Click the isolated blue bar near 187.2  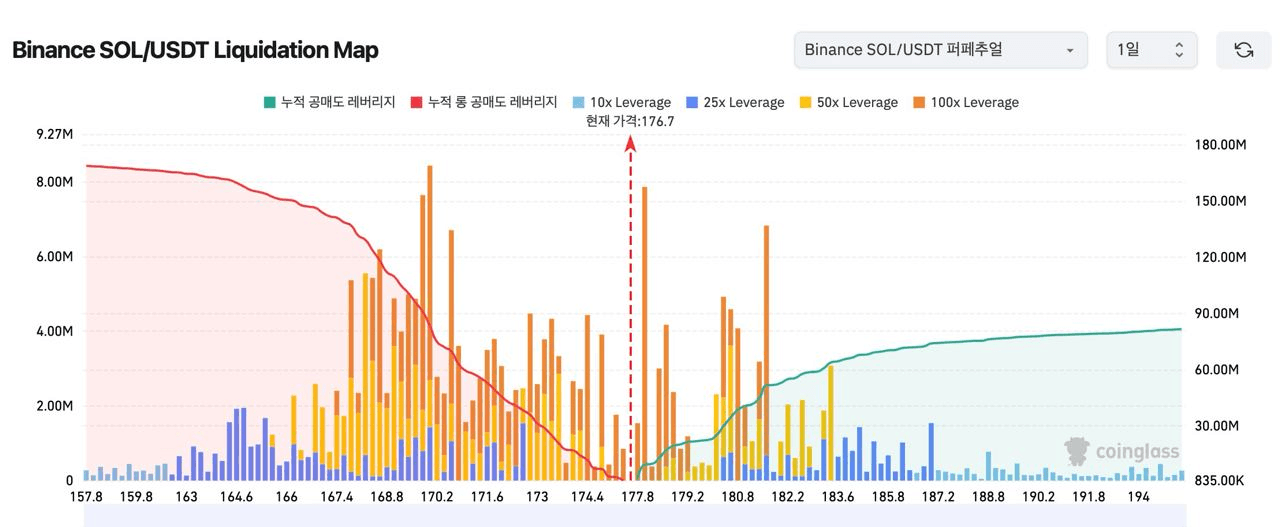[x=931, y=452]
